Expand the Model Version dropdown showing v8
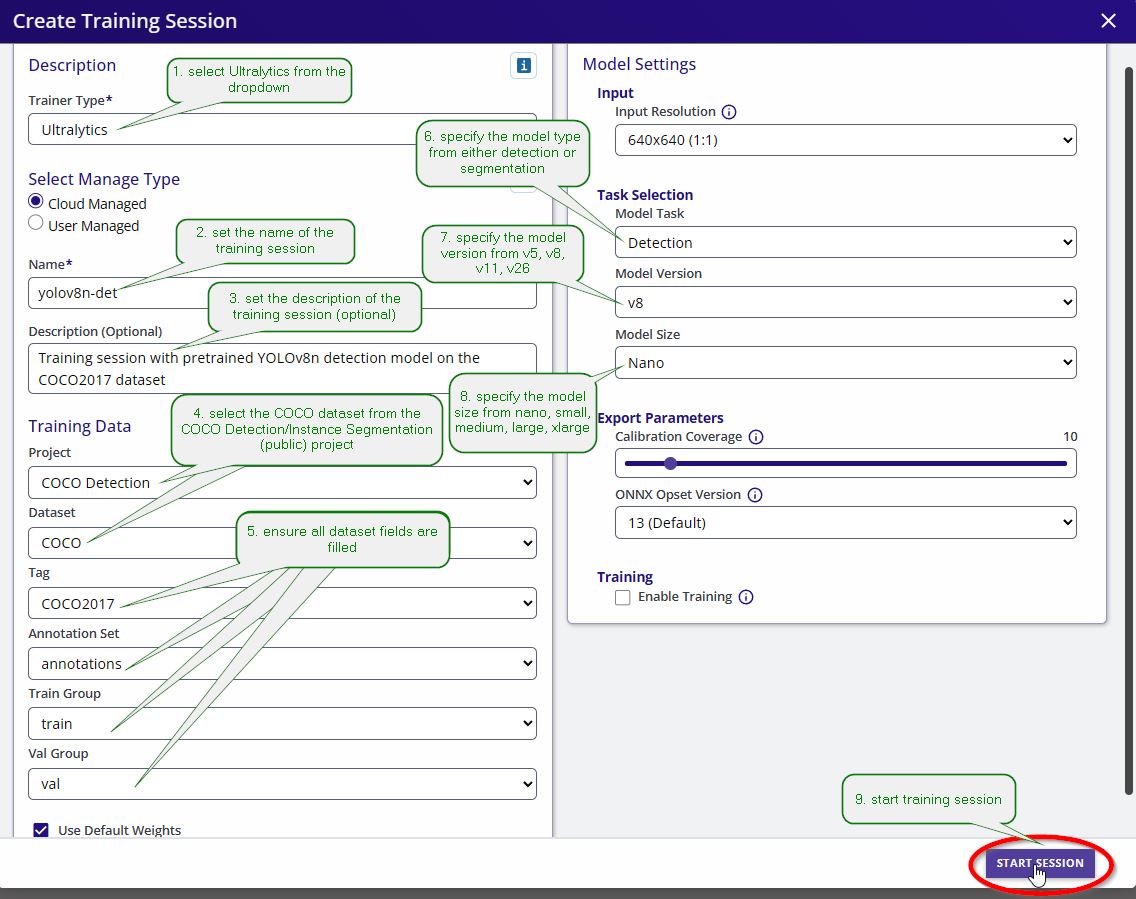This screenshot has width=1136, height=899. 845,303
